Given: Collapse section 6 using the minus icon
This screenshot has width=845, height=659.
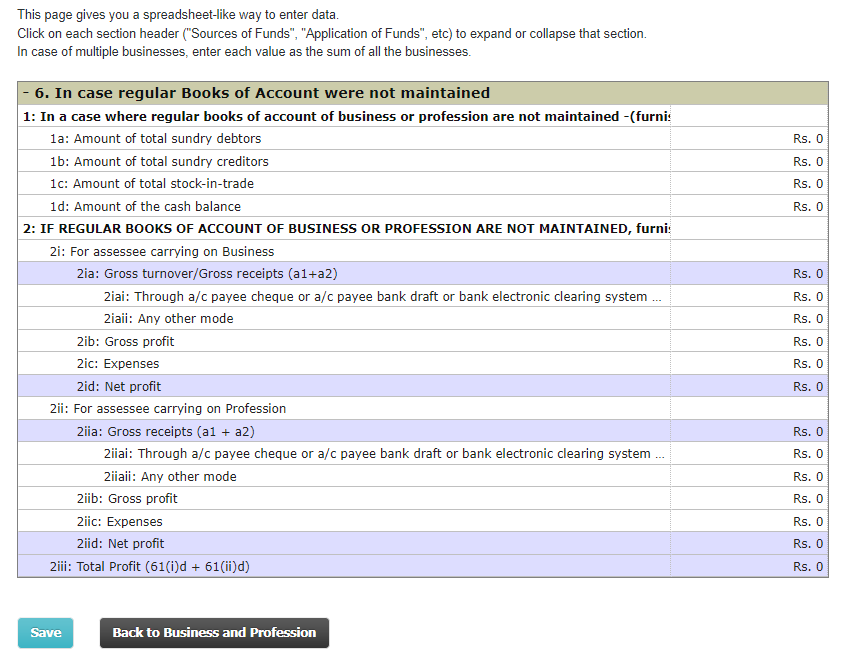Looking at the screenshot, I should (x=27, y=92).
